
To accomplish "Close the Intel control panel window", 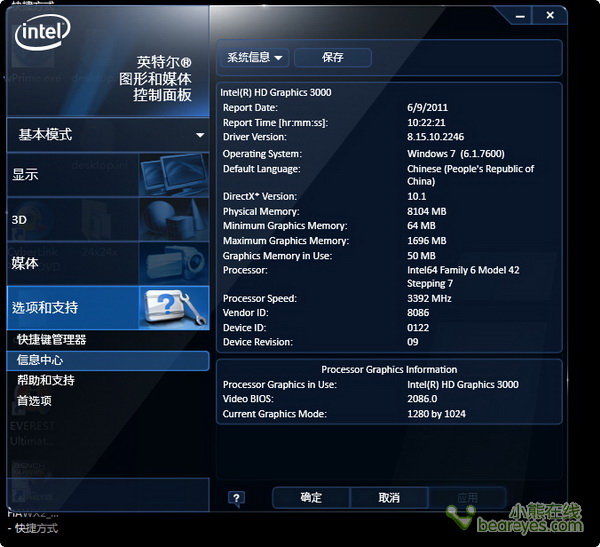I will pyautogui.click(x=550, y=15).
